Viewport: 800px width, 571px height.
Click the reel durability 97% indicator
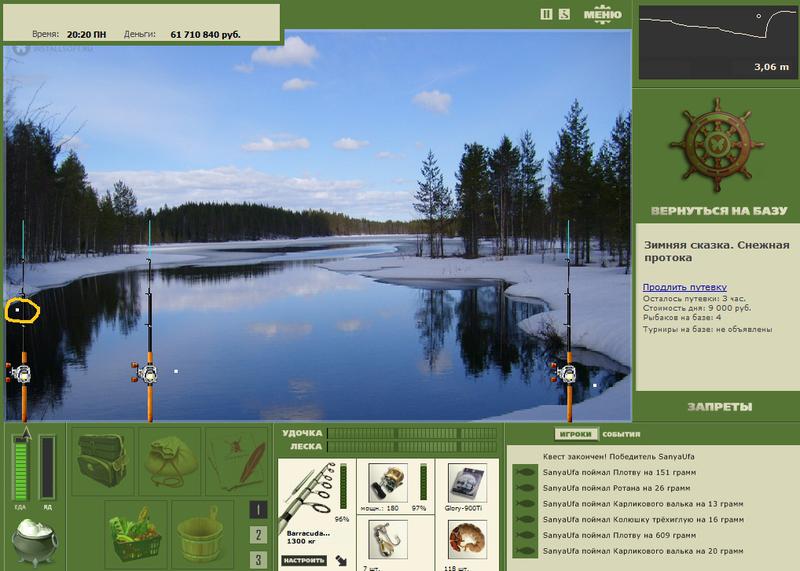tap(423, 482)
